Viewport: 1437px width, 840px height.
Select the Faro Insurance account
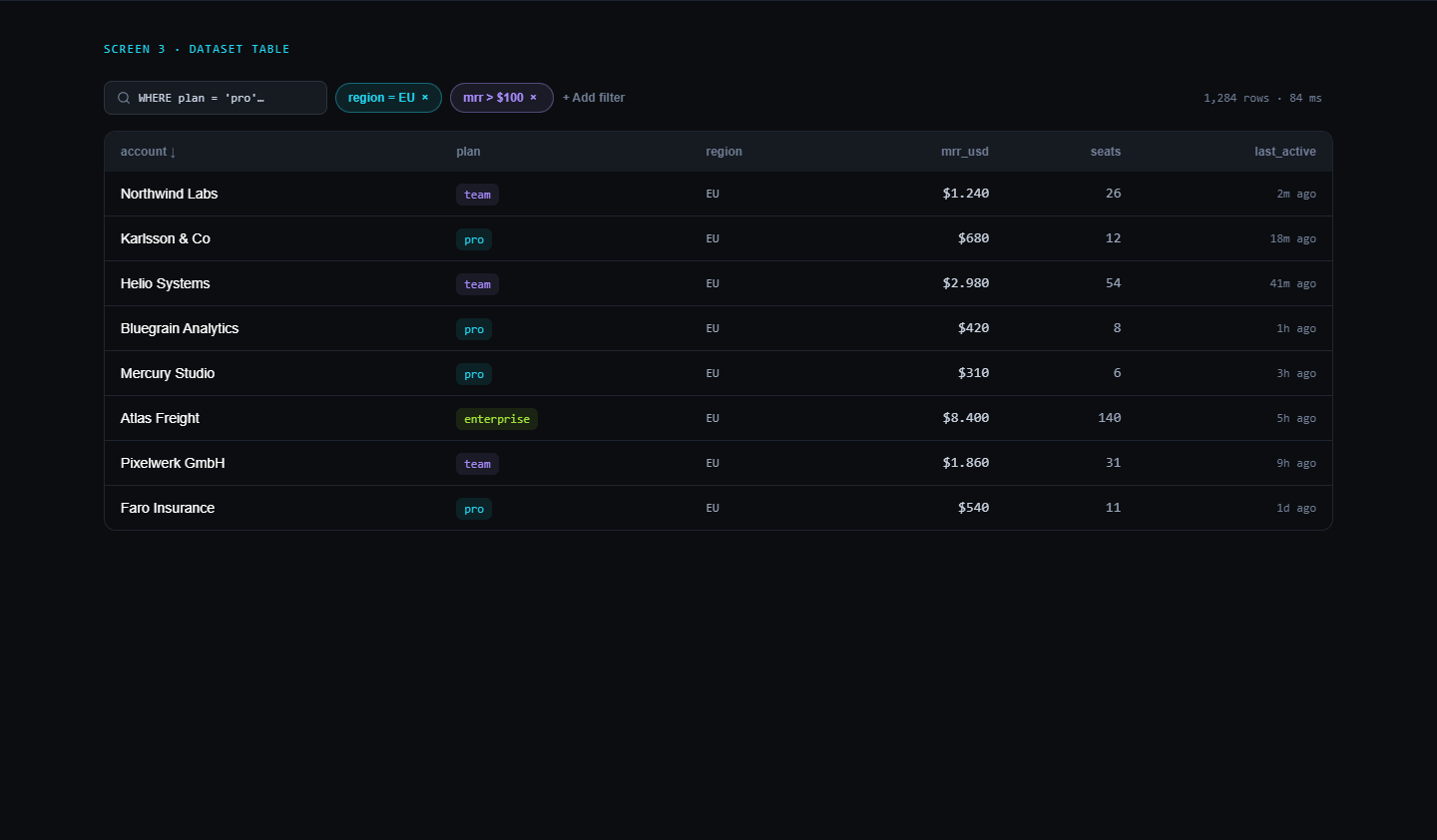[x=168, y=508]
